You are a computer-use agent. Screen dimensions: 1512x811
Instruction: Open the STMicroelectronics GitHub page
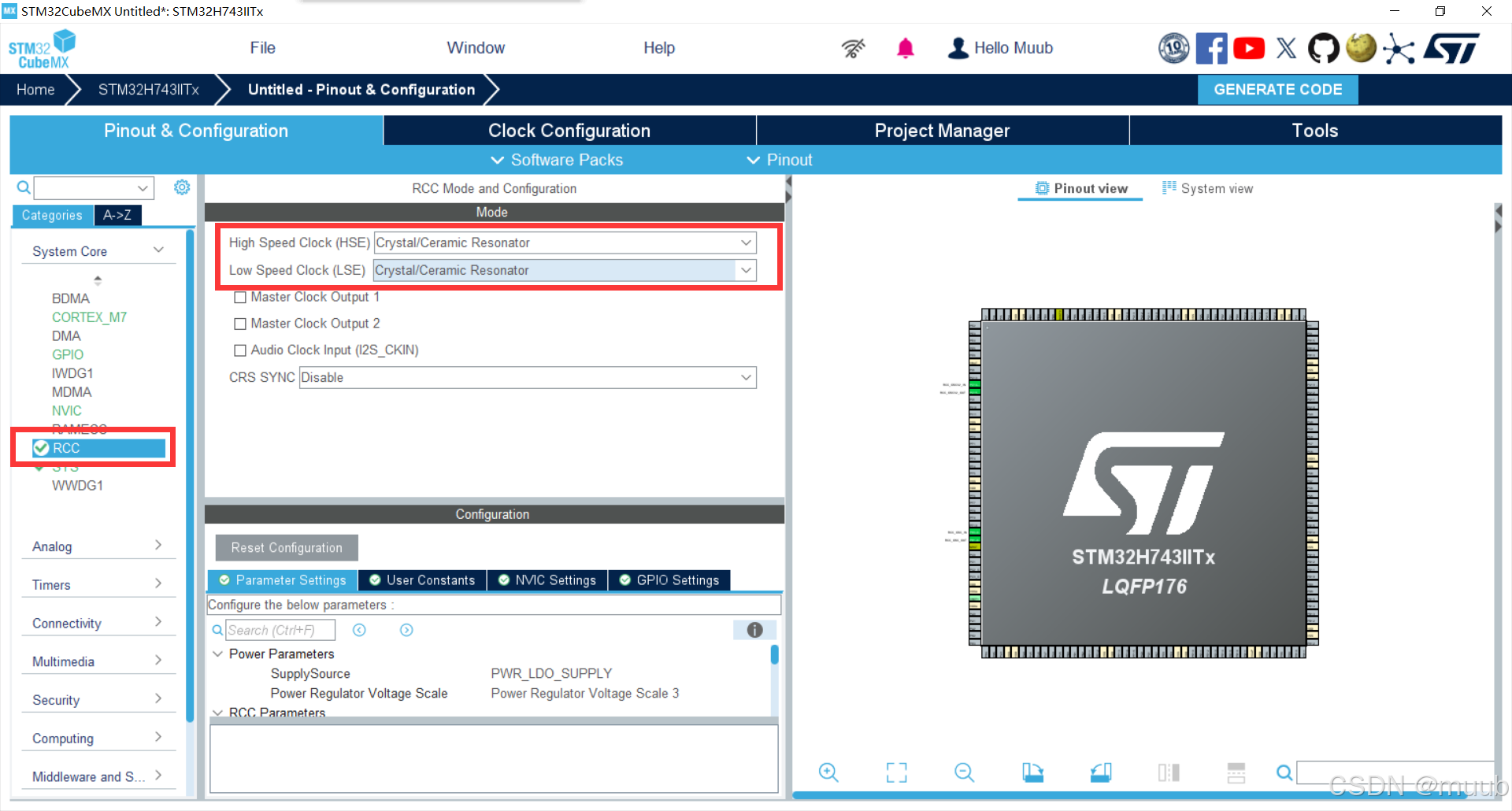click(x=1322, y=48)
